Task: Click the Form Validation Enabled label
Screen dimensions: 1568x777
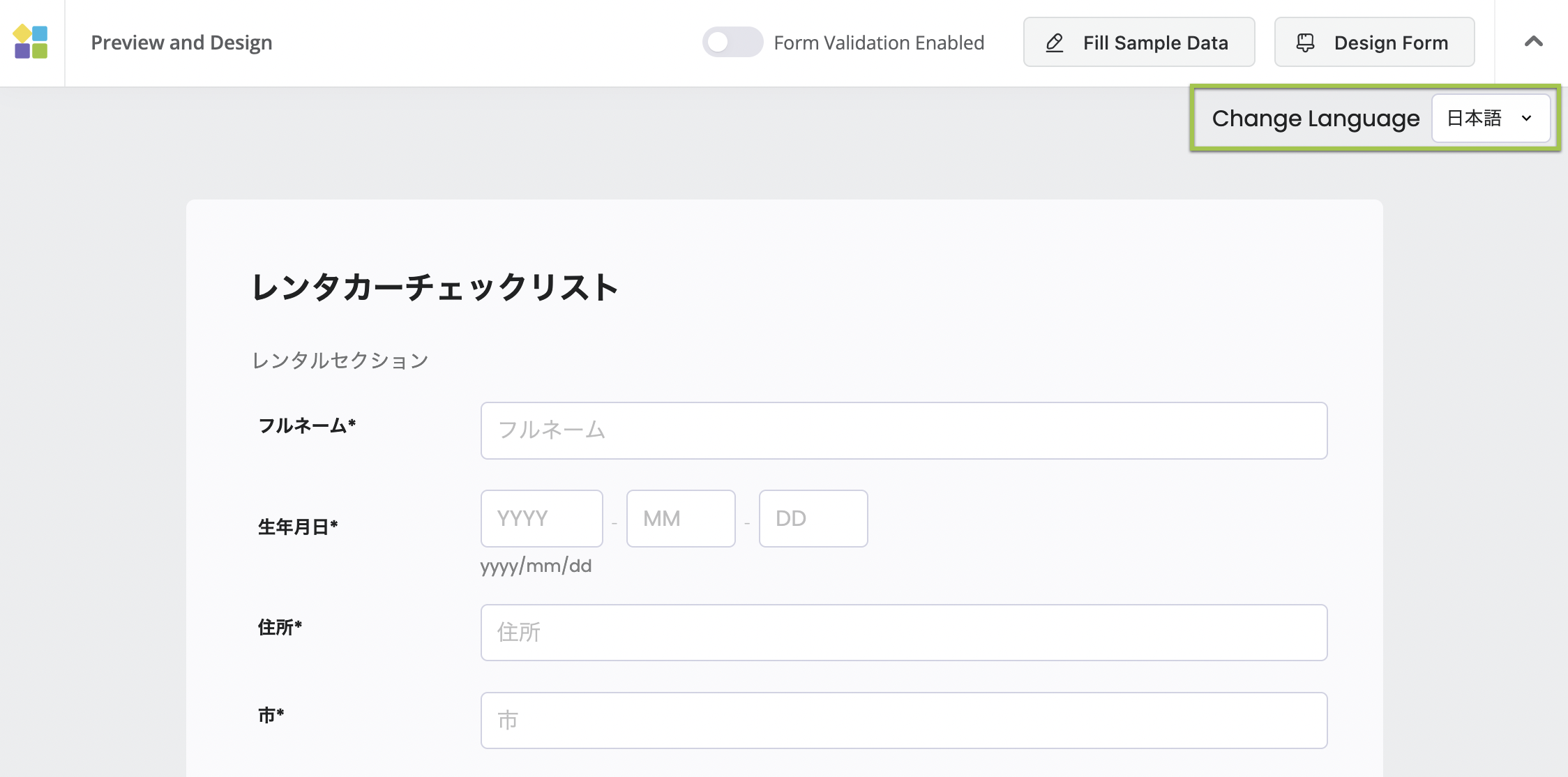Action: pos(879,43)
